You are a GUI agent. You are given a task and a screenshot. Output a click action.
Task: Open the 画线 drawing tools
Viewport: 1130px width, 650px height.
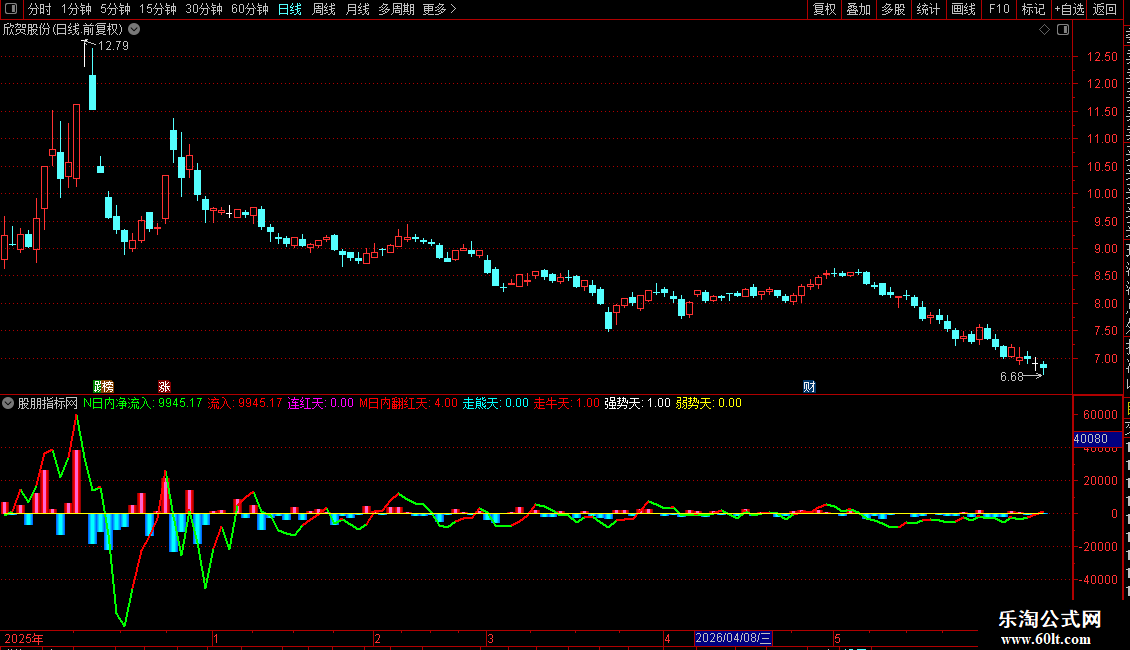[x=963, y=9]
